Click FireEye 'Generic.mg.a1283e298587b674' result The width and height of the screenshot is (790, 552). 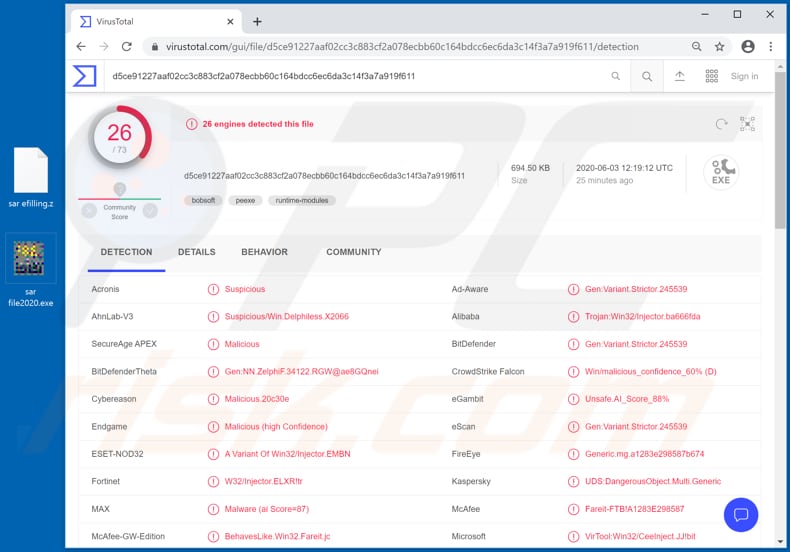(x=644, y=454)
